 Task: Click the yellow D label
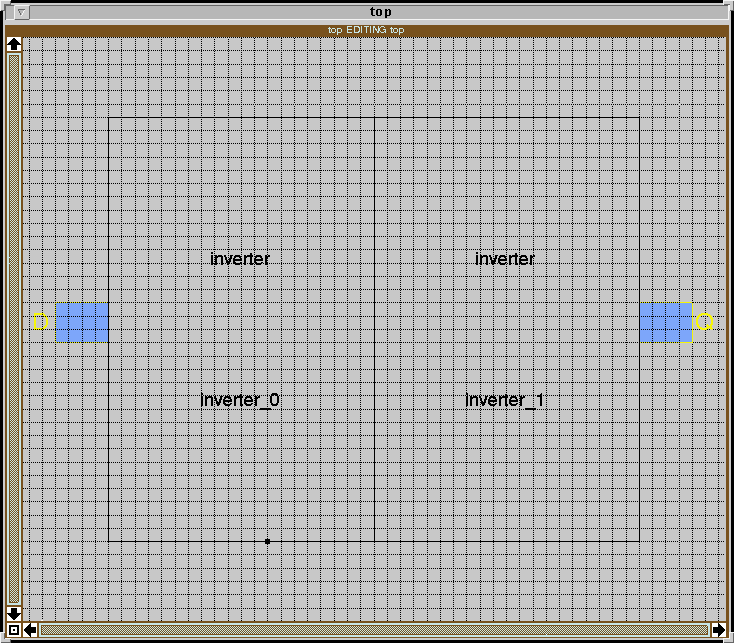pyautogui.click(x=41, y=322)
